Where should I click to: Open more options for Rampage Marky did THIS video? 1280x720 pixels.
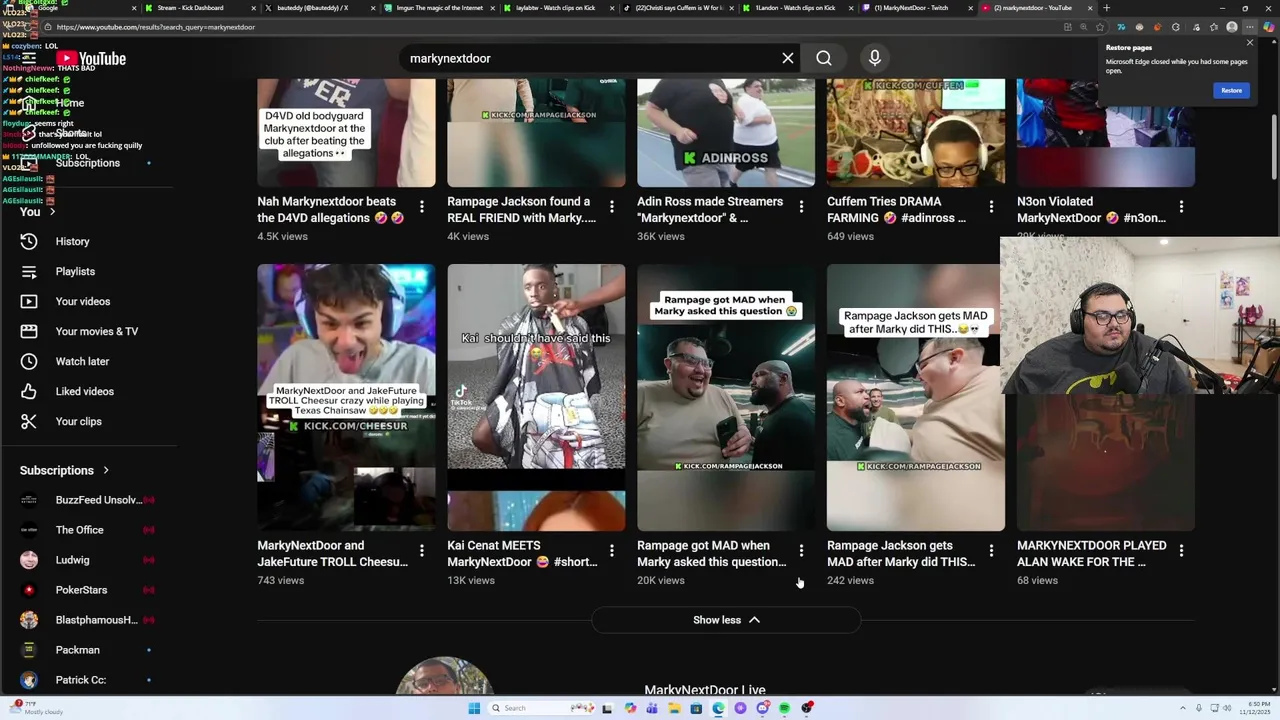[x=991, y=550]
